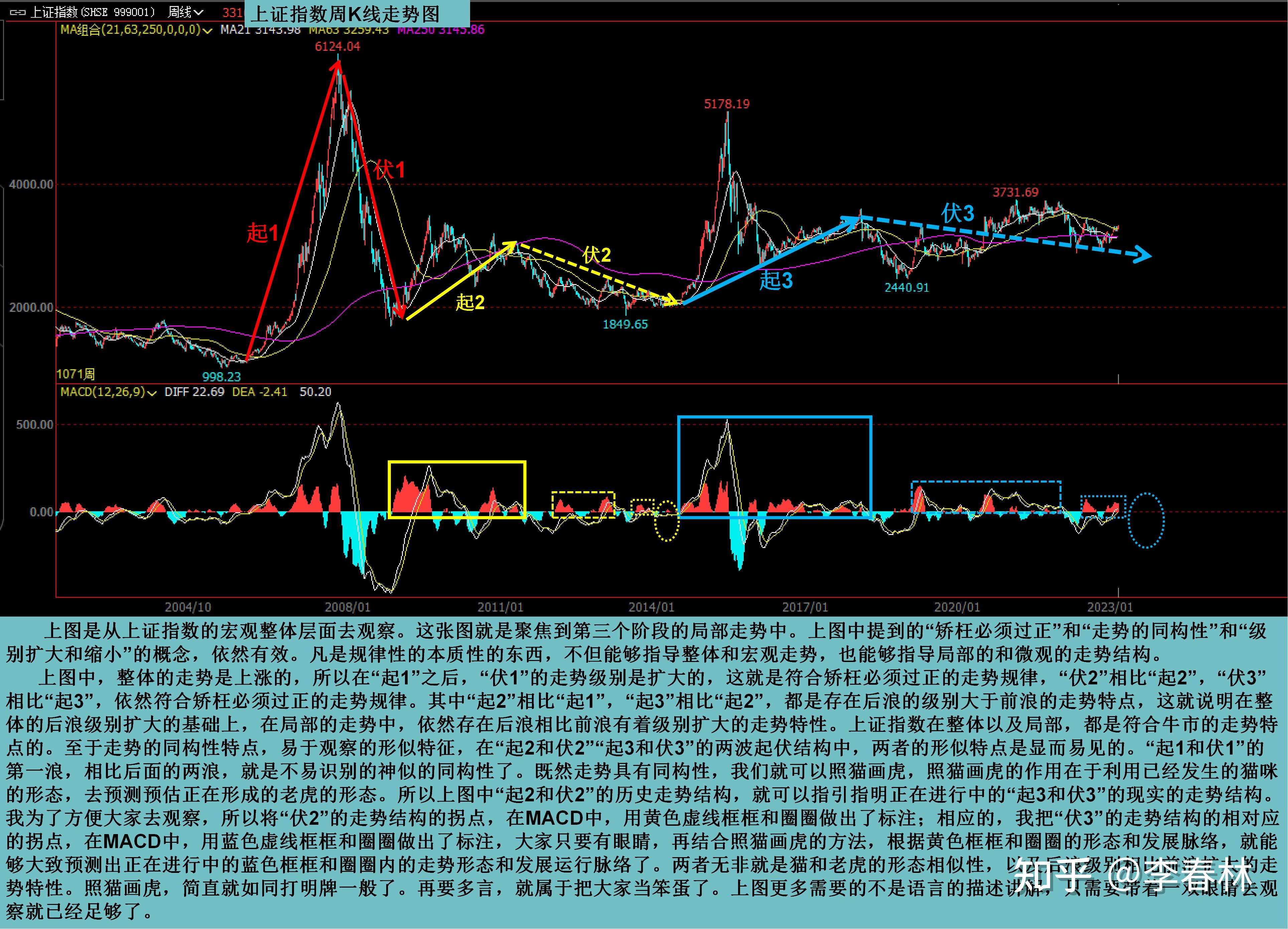Click the 2014/01 date on time axis
The width and height of the screenshot is (1288, 929).
click(x=651, y=607)
